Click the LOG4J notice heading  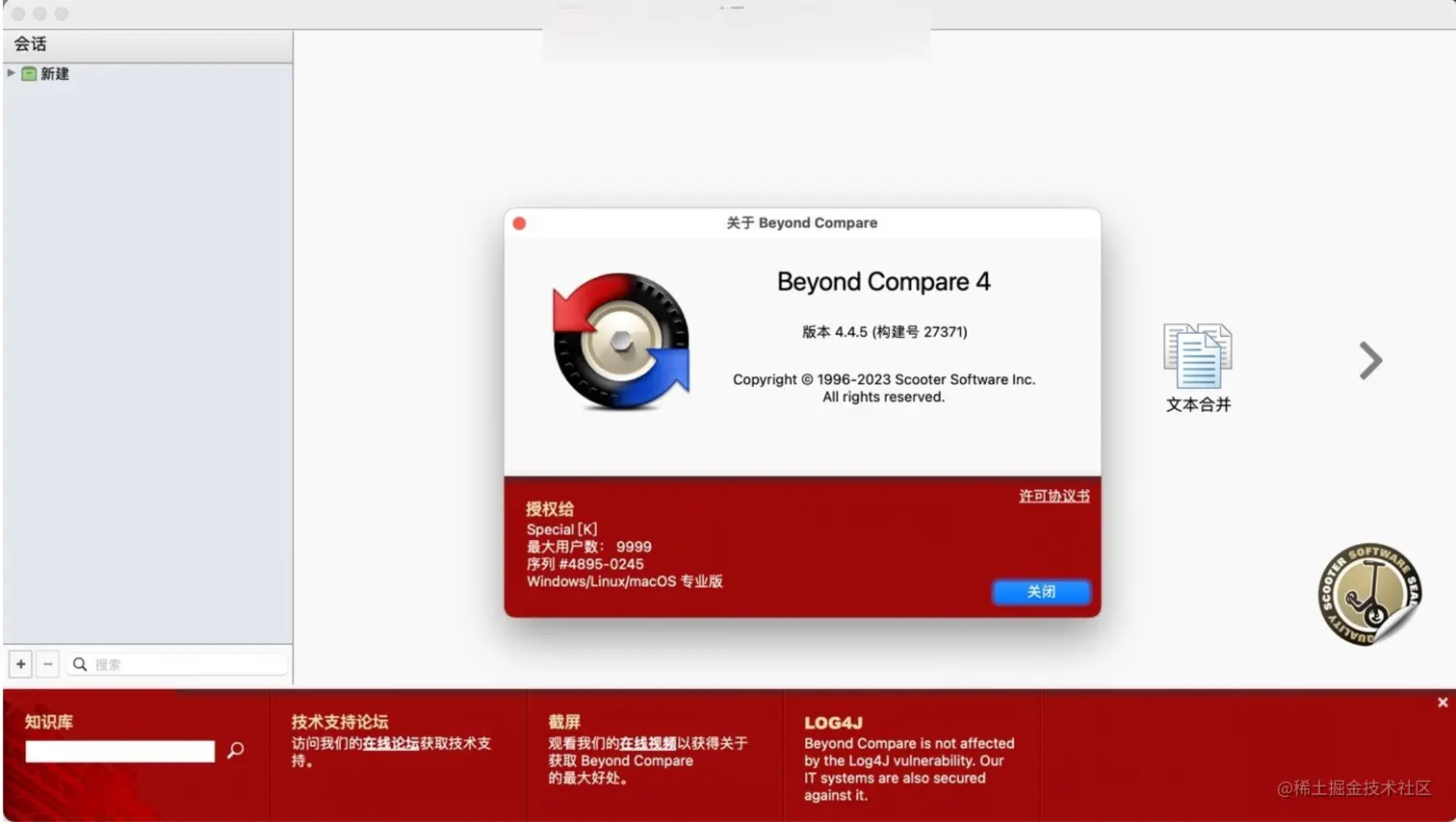click(x=834, y=723)
